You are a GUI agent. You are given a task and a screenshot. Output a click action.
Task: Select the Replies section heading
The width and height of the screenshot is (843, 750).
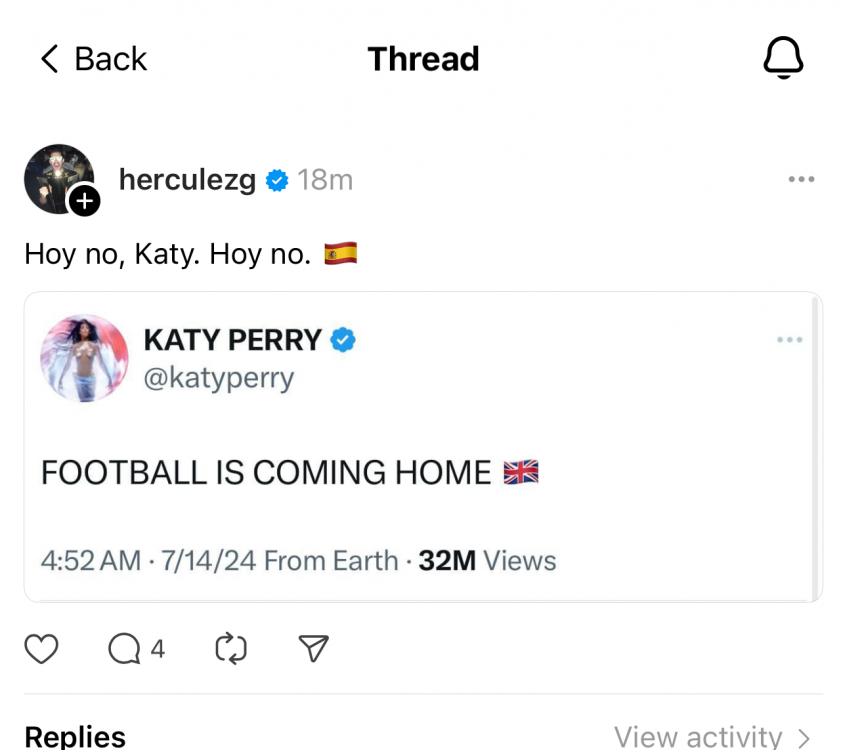pos(75,737)
